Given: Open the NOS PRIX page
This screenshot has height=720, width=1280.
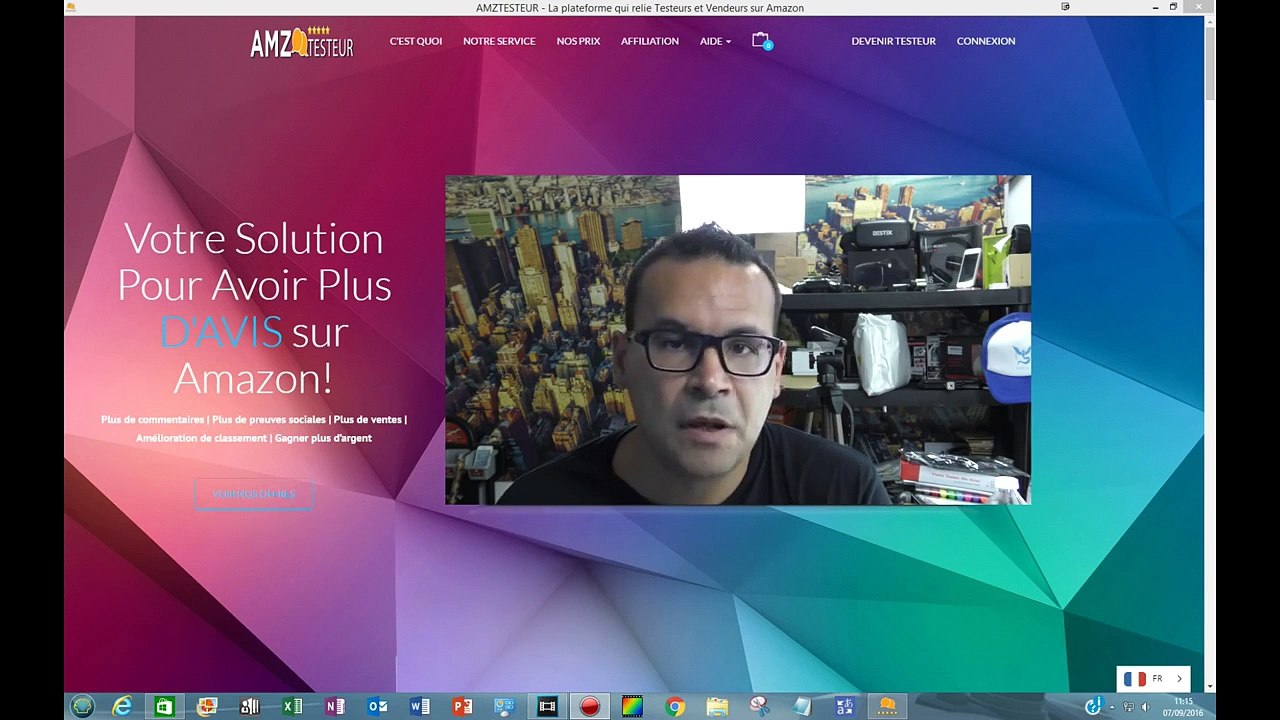Looking at the screenshot, I should tap(578, 41).
